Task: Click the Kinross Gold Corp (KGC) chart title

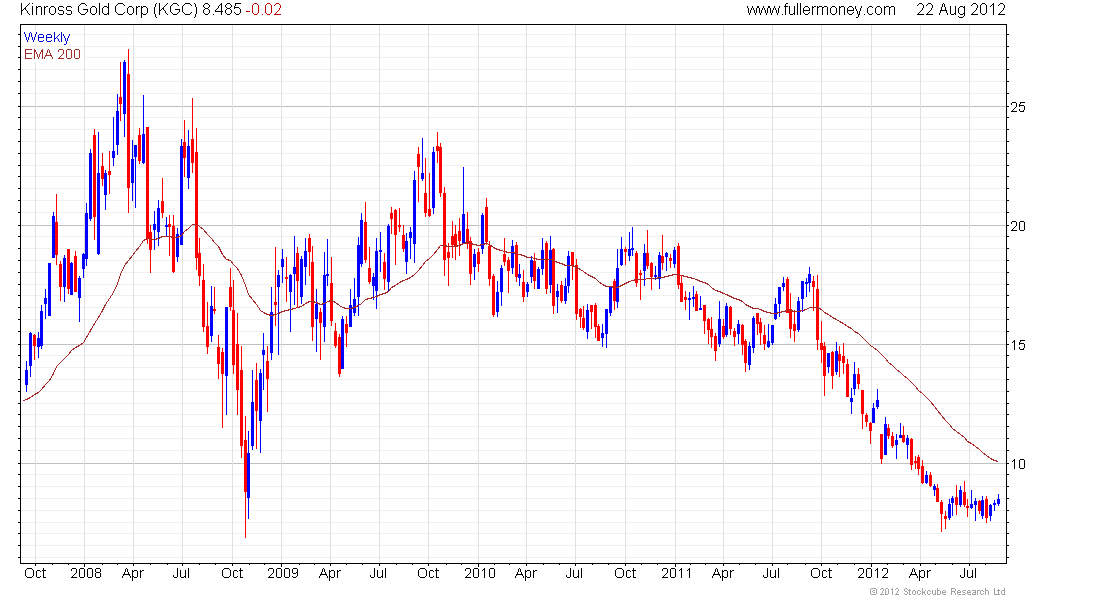Action: 109,10
